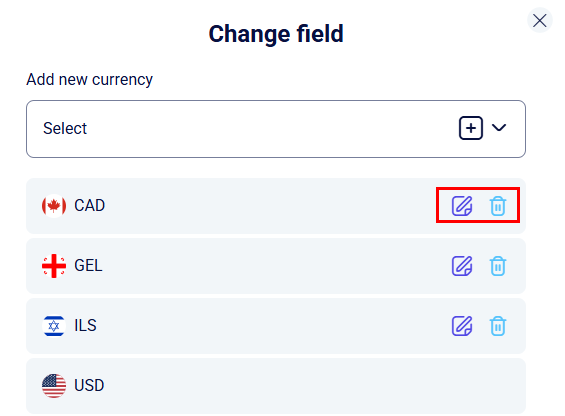Viewport: 565px width, 416px height.
Task: Click the plus add icon in Select field
Action: (471, 128)
